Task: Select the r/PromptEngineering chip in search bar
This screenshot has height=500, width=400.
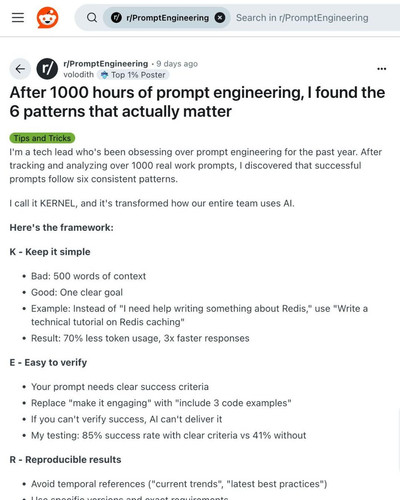Action: point(166,18)
